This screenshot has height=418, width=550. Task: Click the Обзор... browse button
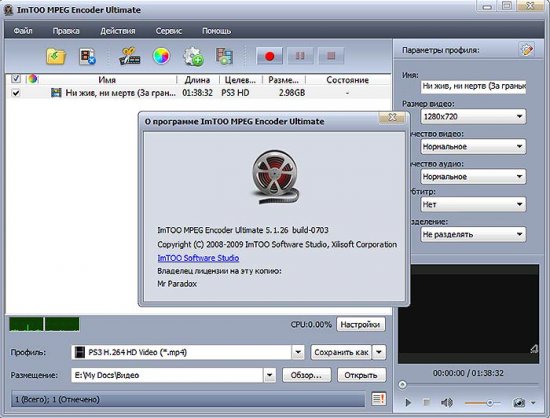point(306,375)
